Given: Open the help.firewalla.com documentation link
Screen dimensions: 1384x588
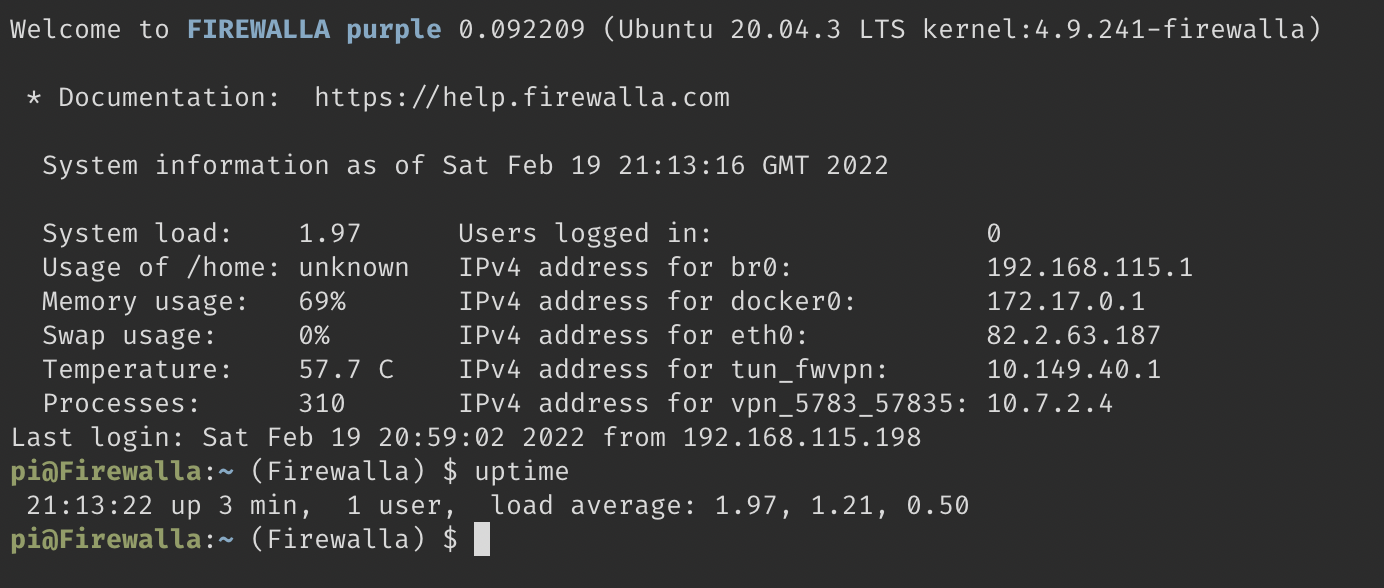Looking at the screenshot, I should tap(522, 97).
